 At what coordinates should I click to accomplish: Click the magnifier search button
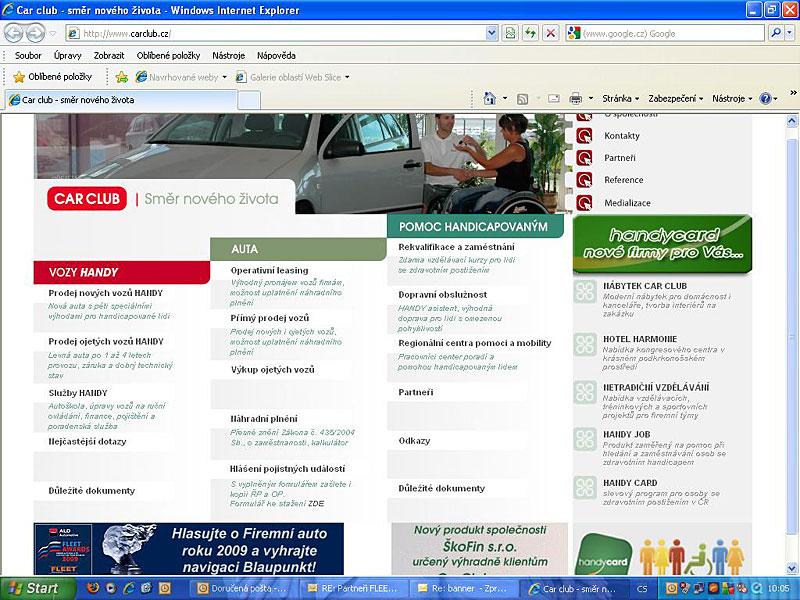point(776,34)
